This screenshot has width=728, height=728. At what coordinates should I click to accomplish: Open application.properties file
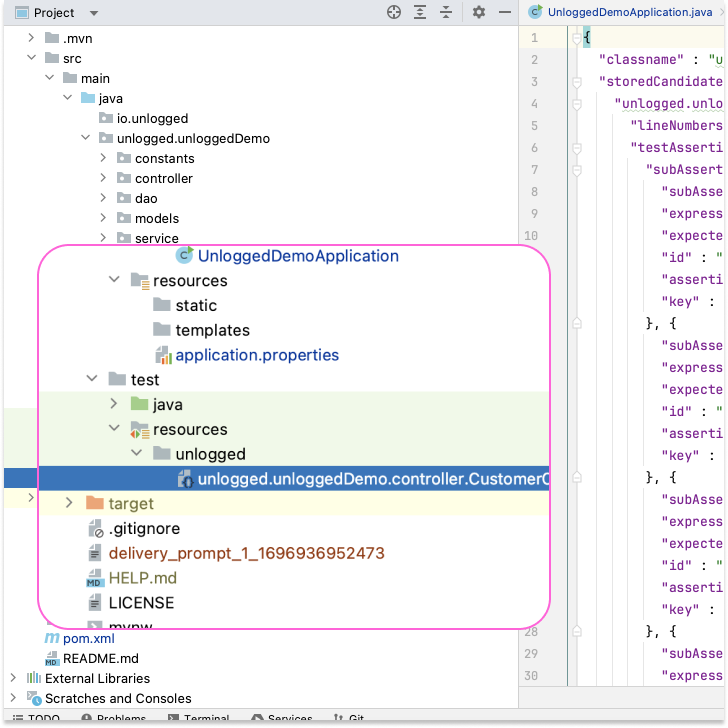[x=256, y=355]
